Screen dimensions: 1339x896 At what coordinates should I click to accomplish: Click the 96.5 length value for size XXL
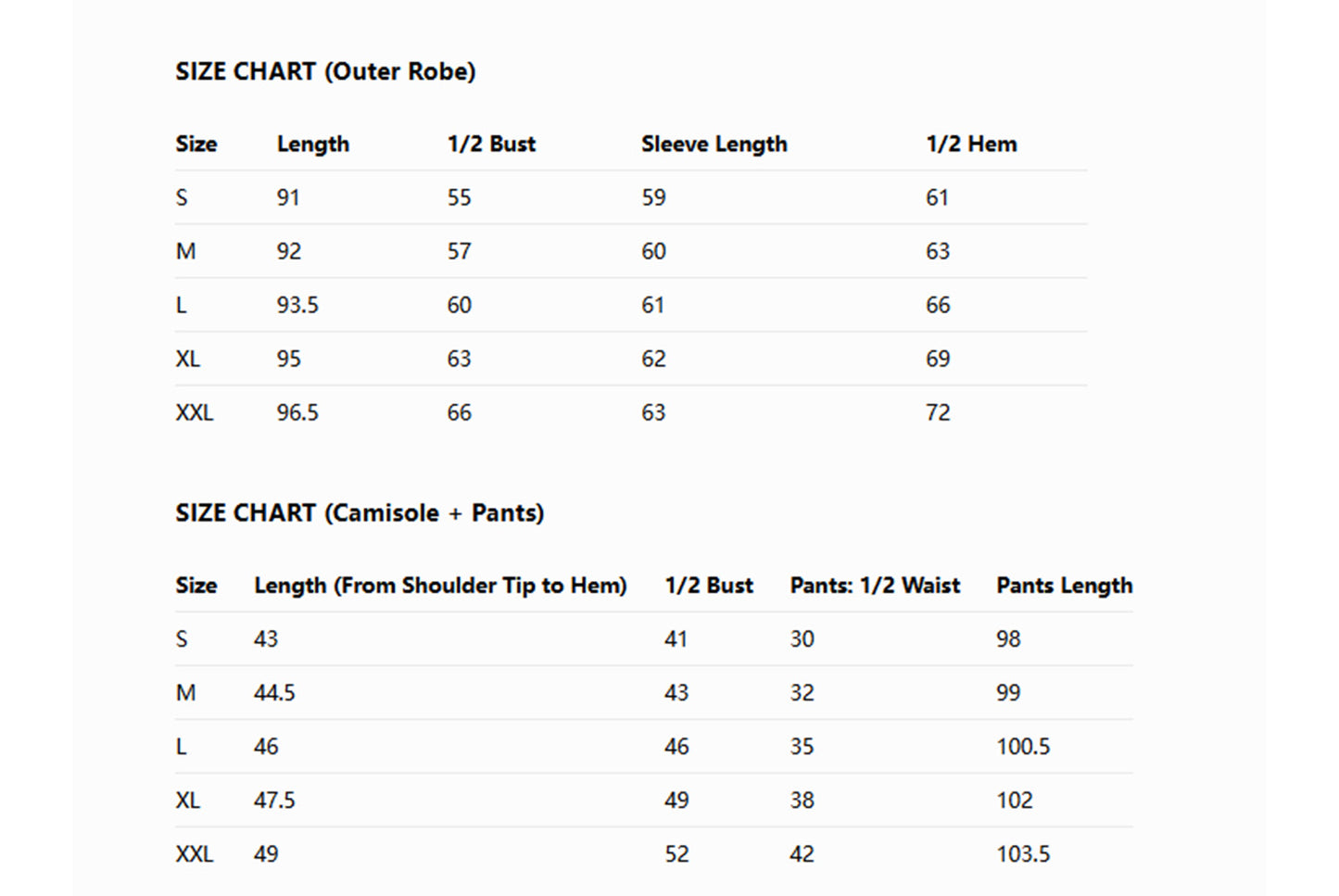[297, 412]
